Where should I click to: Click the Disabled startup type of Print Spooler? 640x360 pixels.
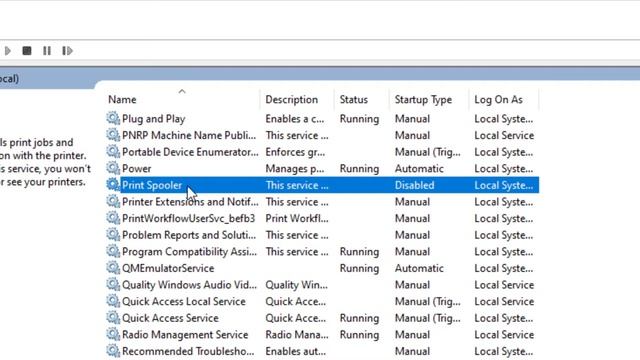414,185
